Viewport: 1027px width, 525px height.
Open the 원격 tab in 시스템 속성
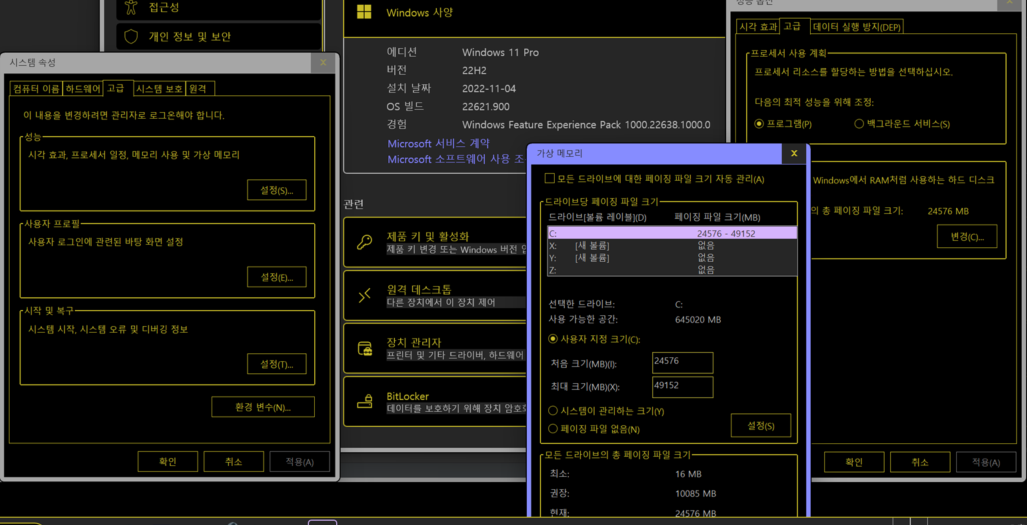point(200,88)
